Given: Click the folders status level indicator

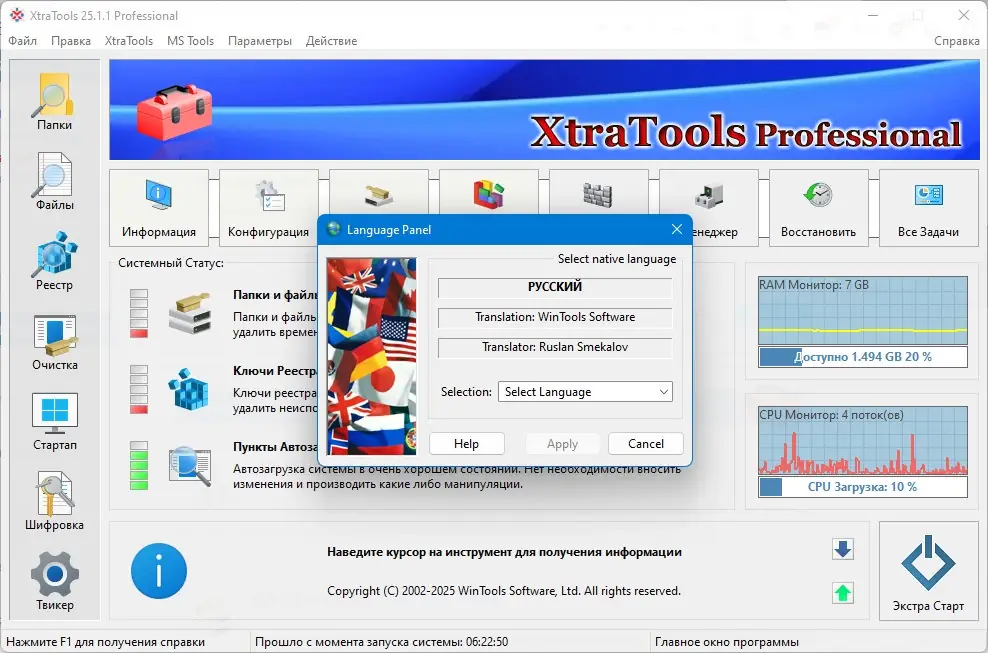Looking at the screenshot, I should pyautogui.click(x=139, y=313).
